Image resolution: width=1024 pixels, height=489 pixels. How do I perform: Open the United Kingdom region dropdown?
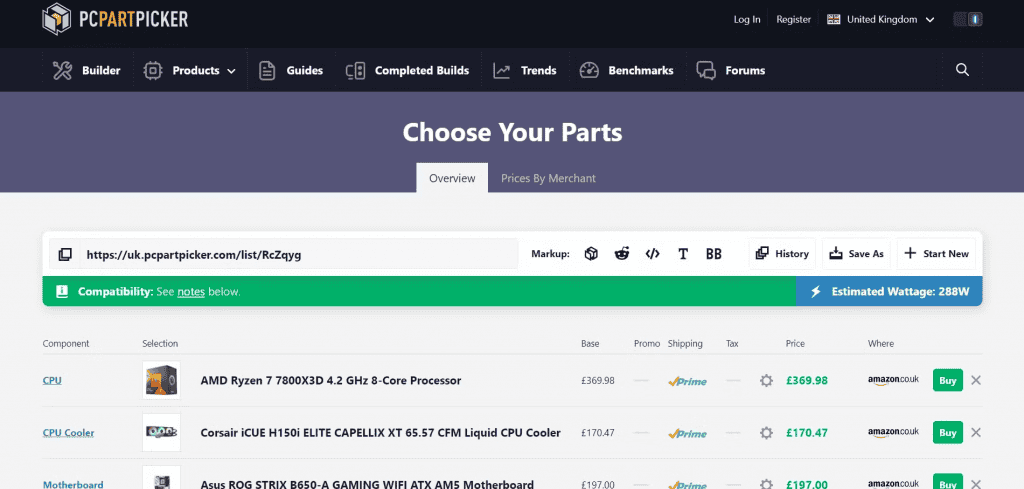(881, 20)
